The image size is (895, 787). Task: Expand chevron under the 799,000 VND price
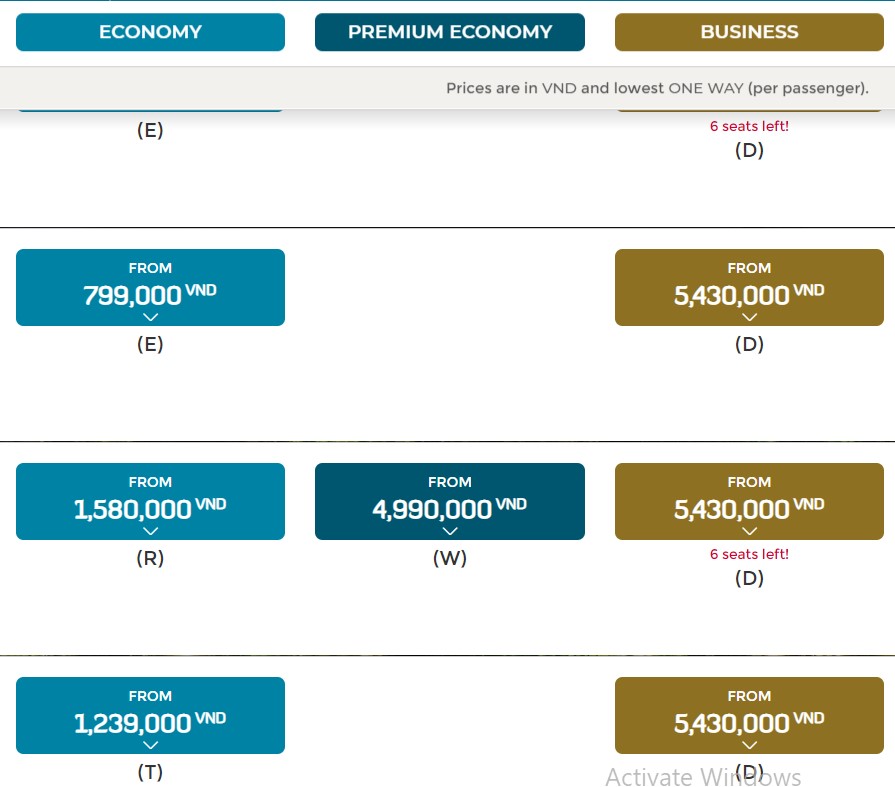point(150,317)
